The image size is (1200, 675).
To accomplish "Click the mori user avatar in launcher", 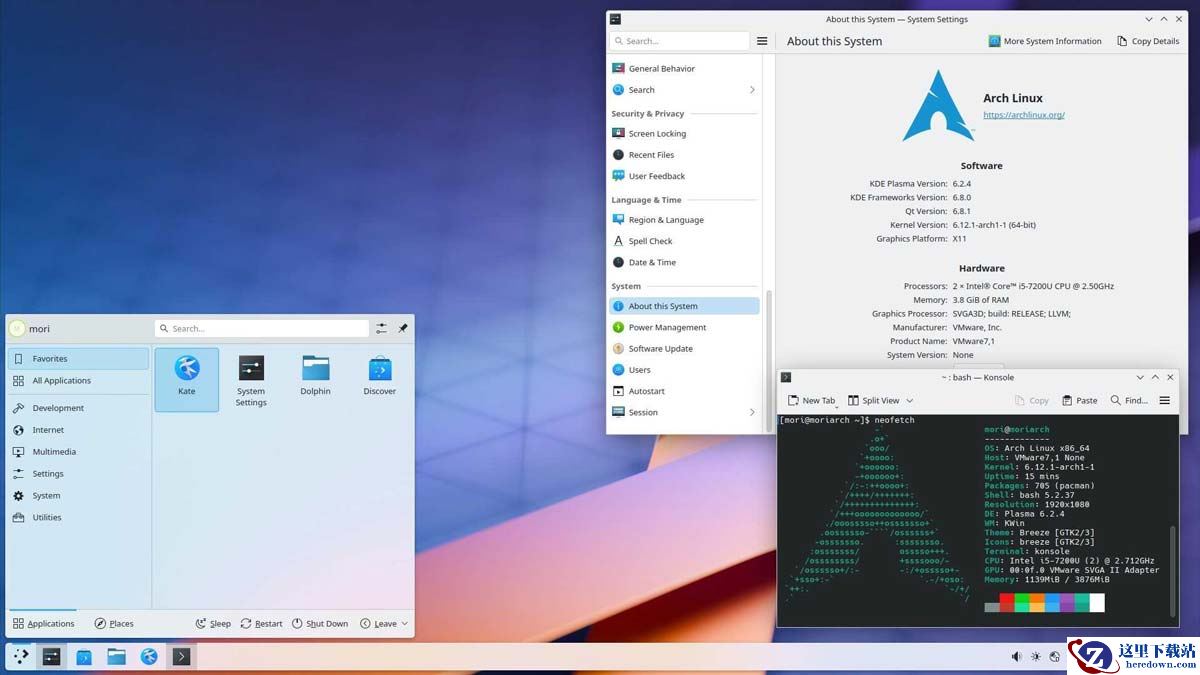I will (17, 329).
